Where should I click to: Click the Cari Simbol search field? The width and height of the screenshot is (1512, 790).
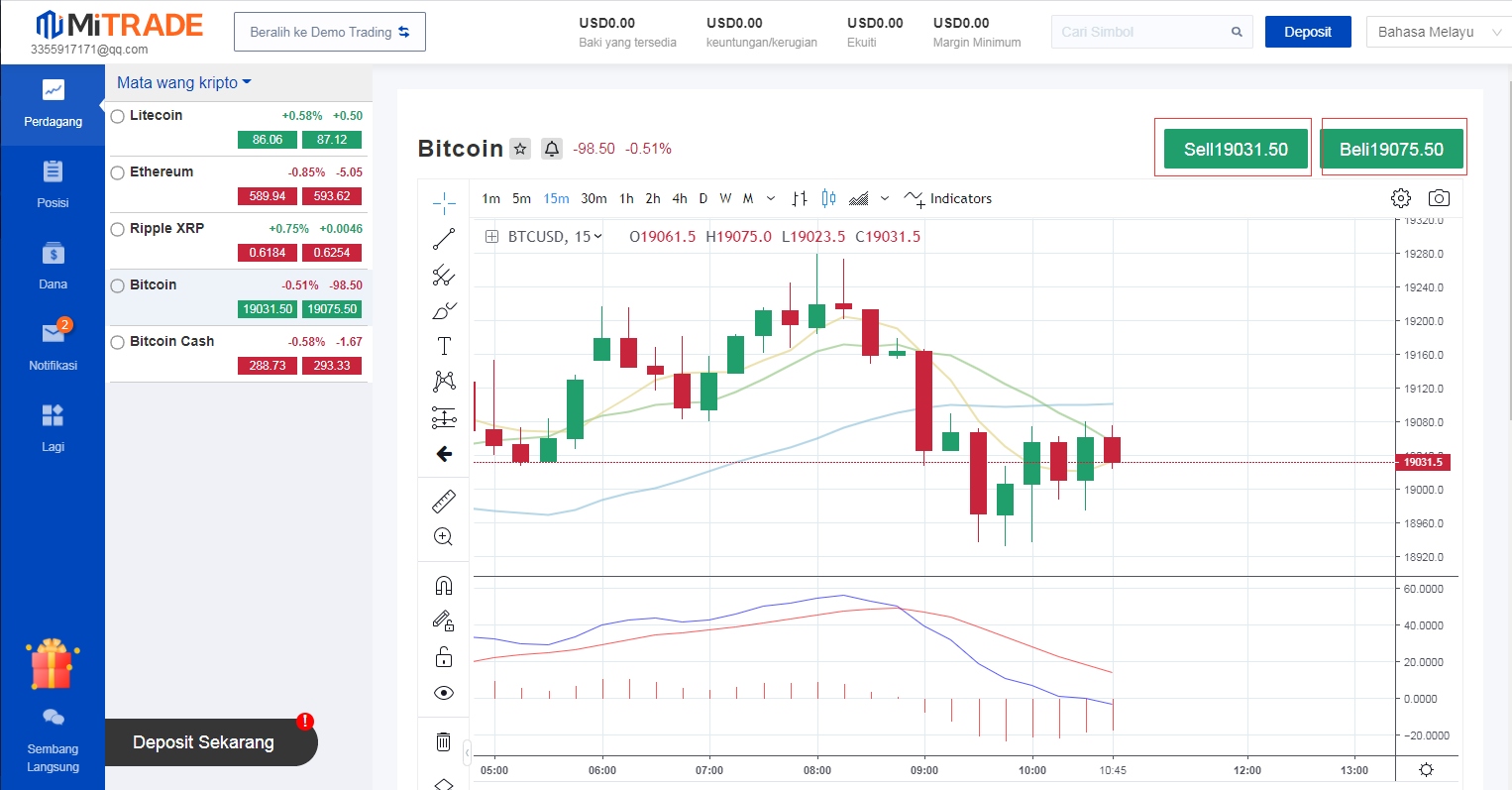coord(1139,32)
